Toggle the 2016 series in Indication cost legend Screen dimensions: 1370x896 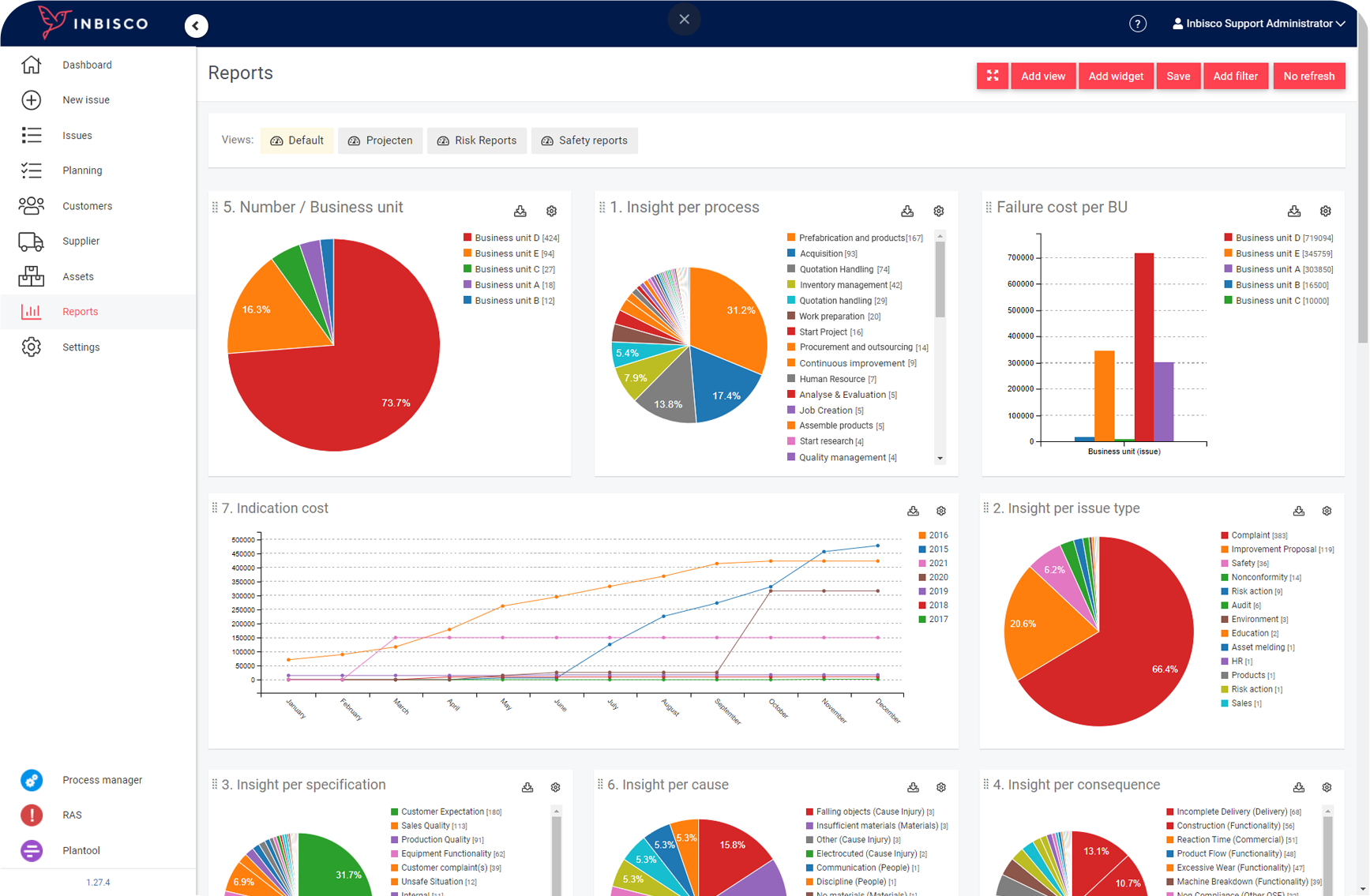pyautogui.click(x=933, y=535)
